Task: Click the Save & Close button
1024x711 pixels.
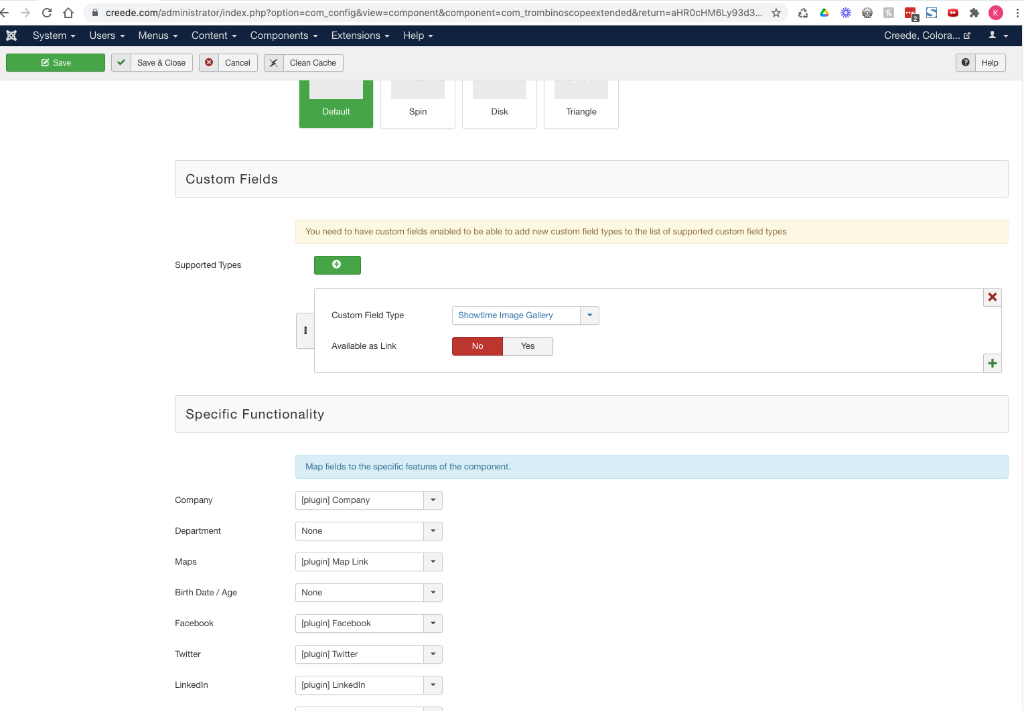Action: [x=151, y=62]
